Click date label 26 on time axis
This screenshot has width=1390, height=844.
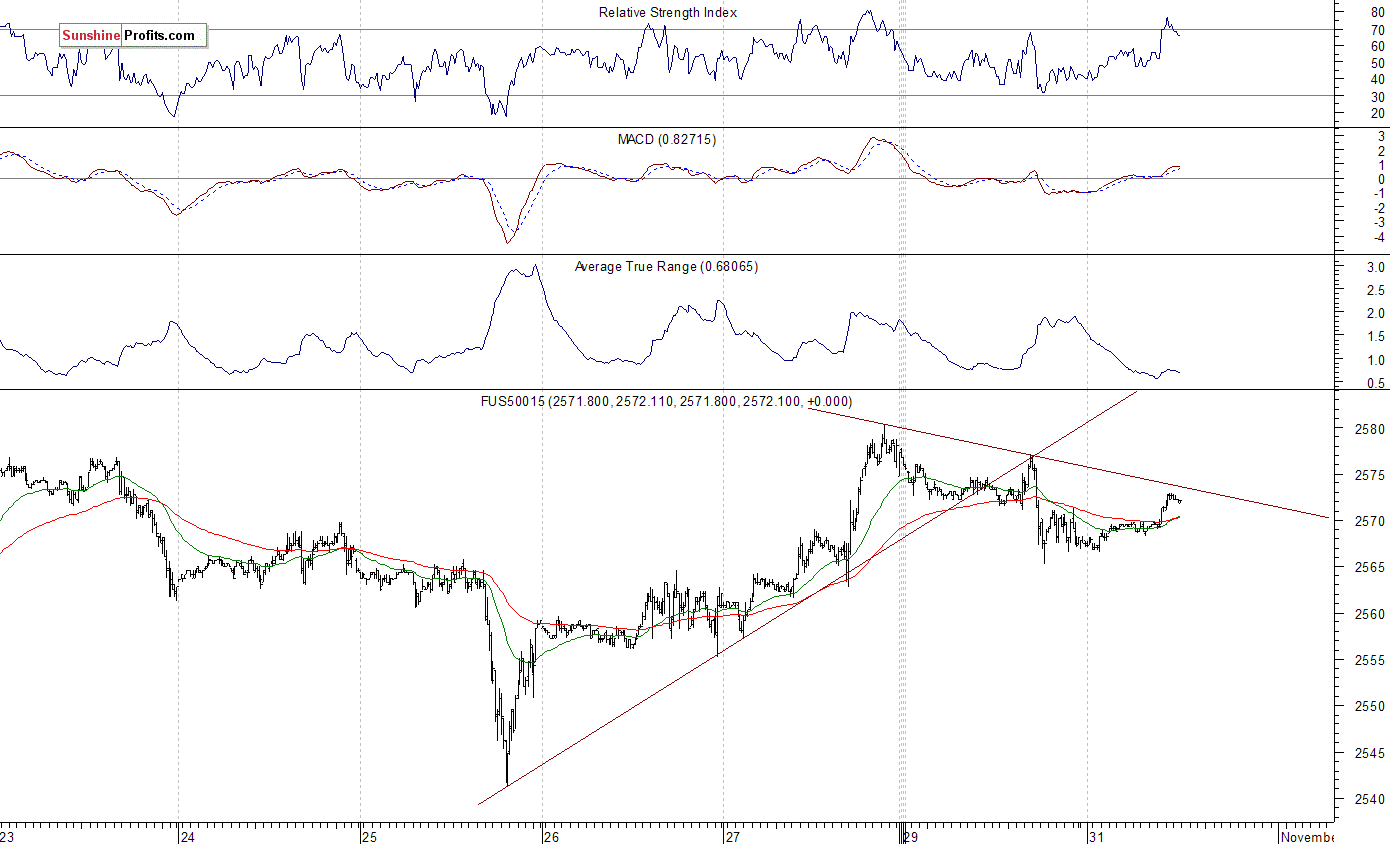click(x=551, y=836)
